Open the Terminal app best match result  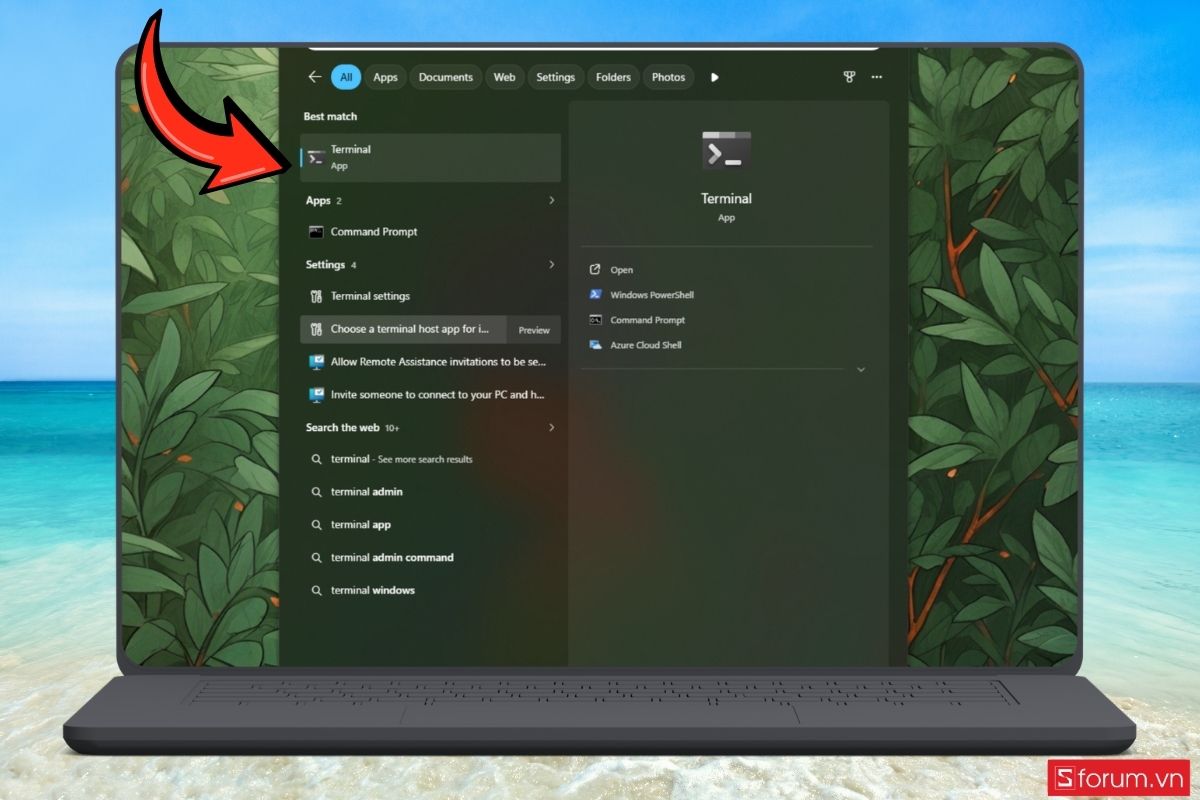431,157
